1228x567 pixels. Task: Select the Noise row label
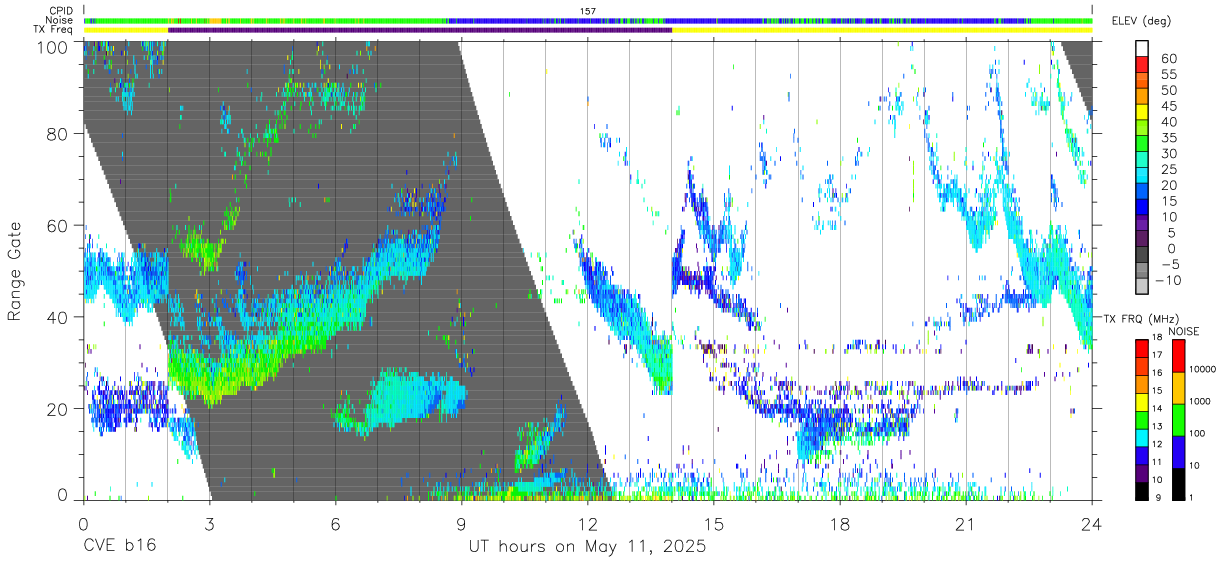point(59,20)
